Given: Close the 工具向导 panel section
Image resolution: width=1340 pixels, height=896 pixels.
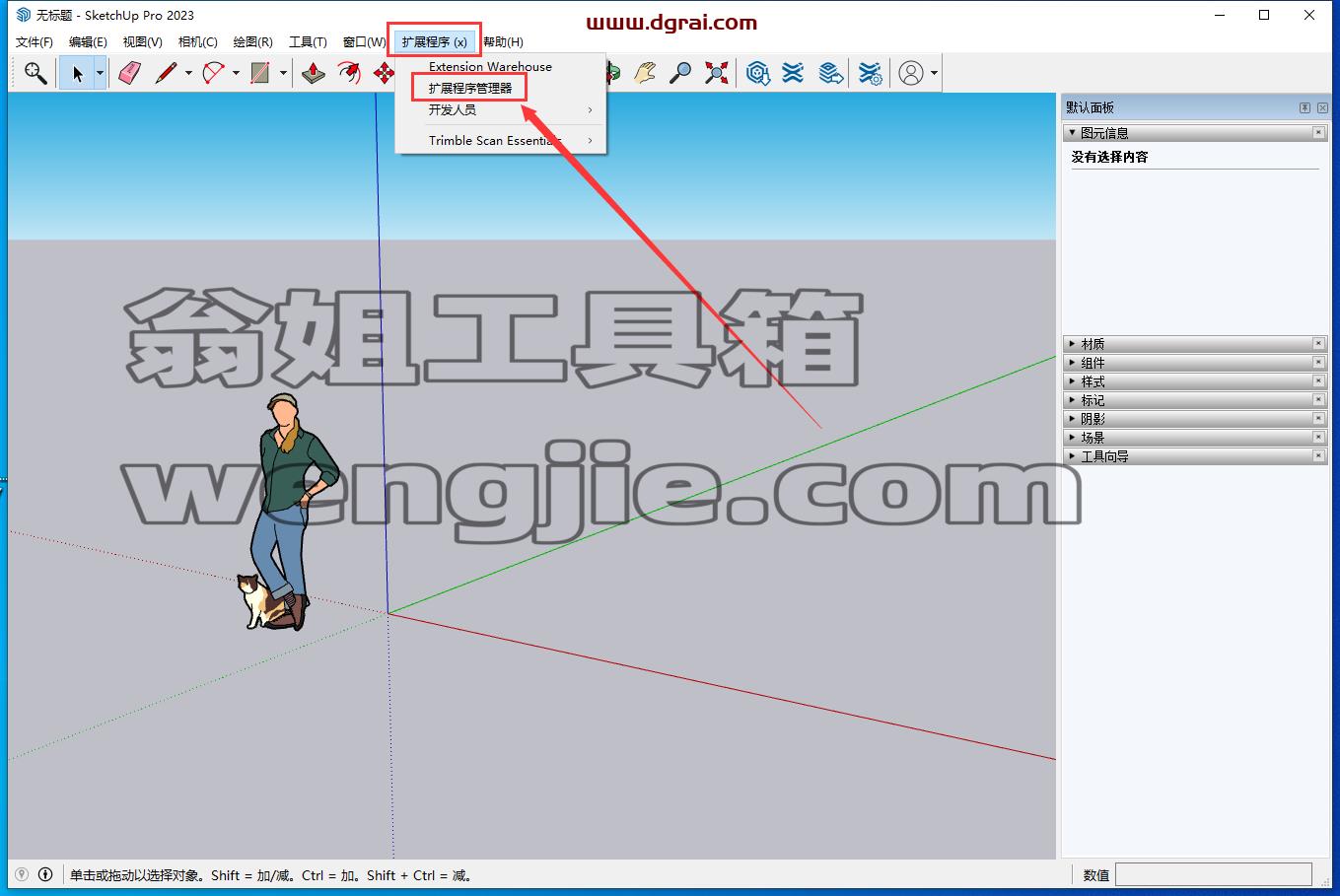Looking at the screenshot, I should (1318, 456).
